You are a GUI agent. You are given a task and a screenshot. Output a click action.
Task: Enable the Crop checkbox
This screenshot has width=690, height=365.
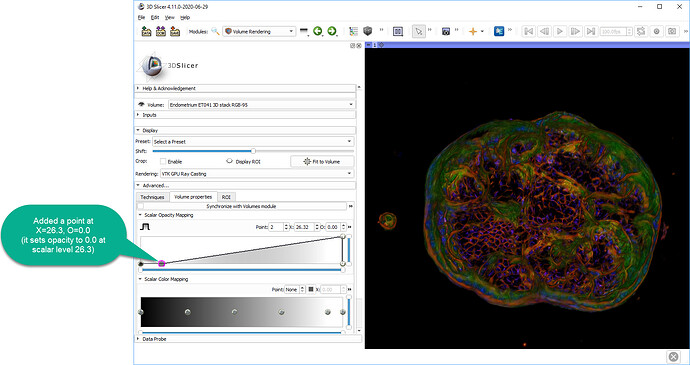pos(163,162)
